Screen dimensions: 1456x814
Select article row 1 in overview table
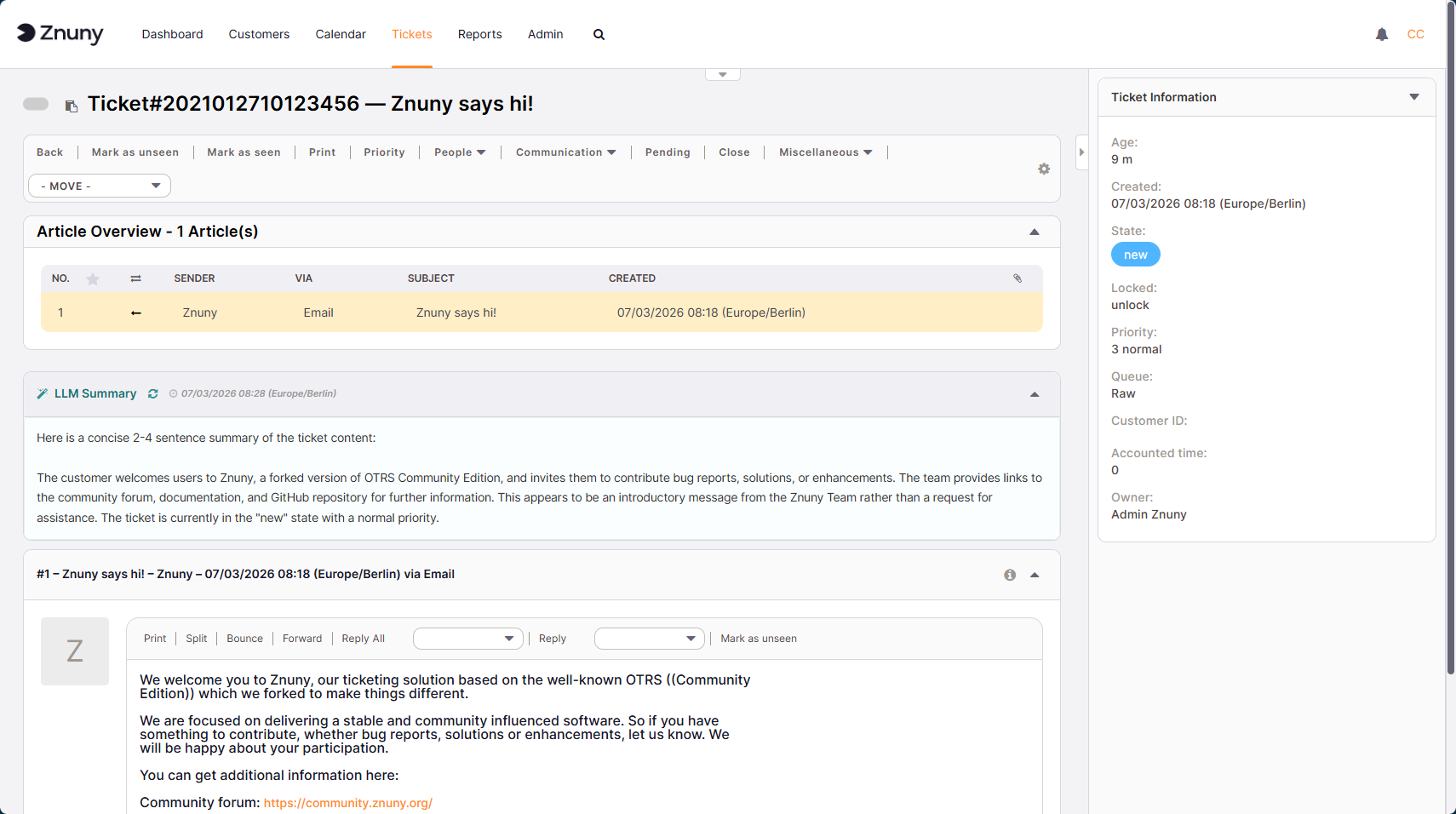tap(542, 312)
